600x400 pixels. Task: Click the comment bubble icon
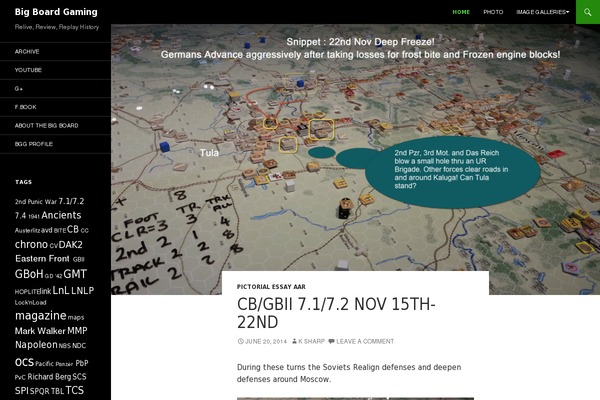point(331,341)
